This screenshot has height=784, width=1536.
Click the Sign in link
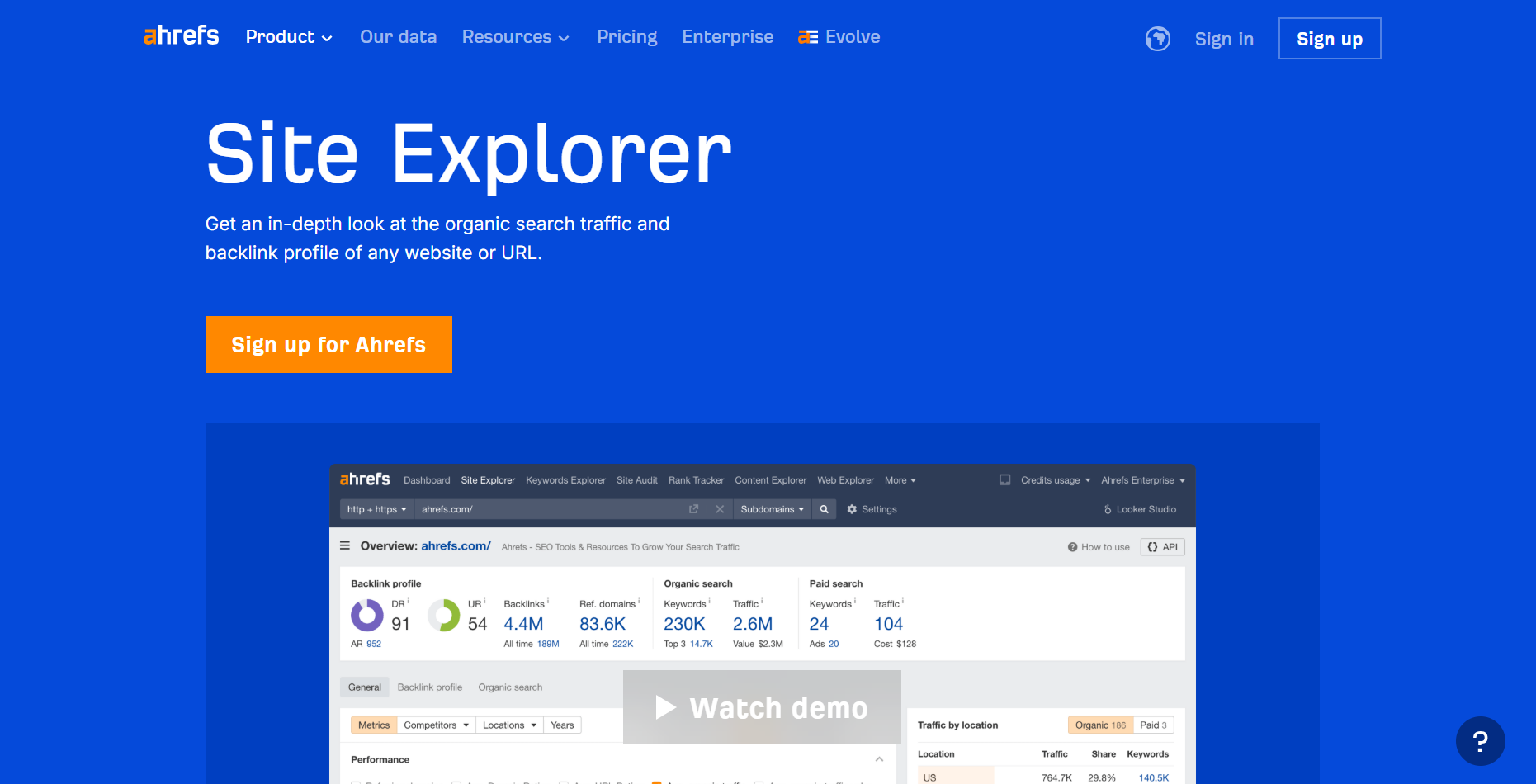point(1224,39)
